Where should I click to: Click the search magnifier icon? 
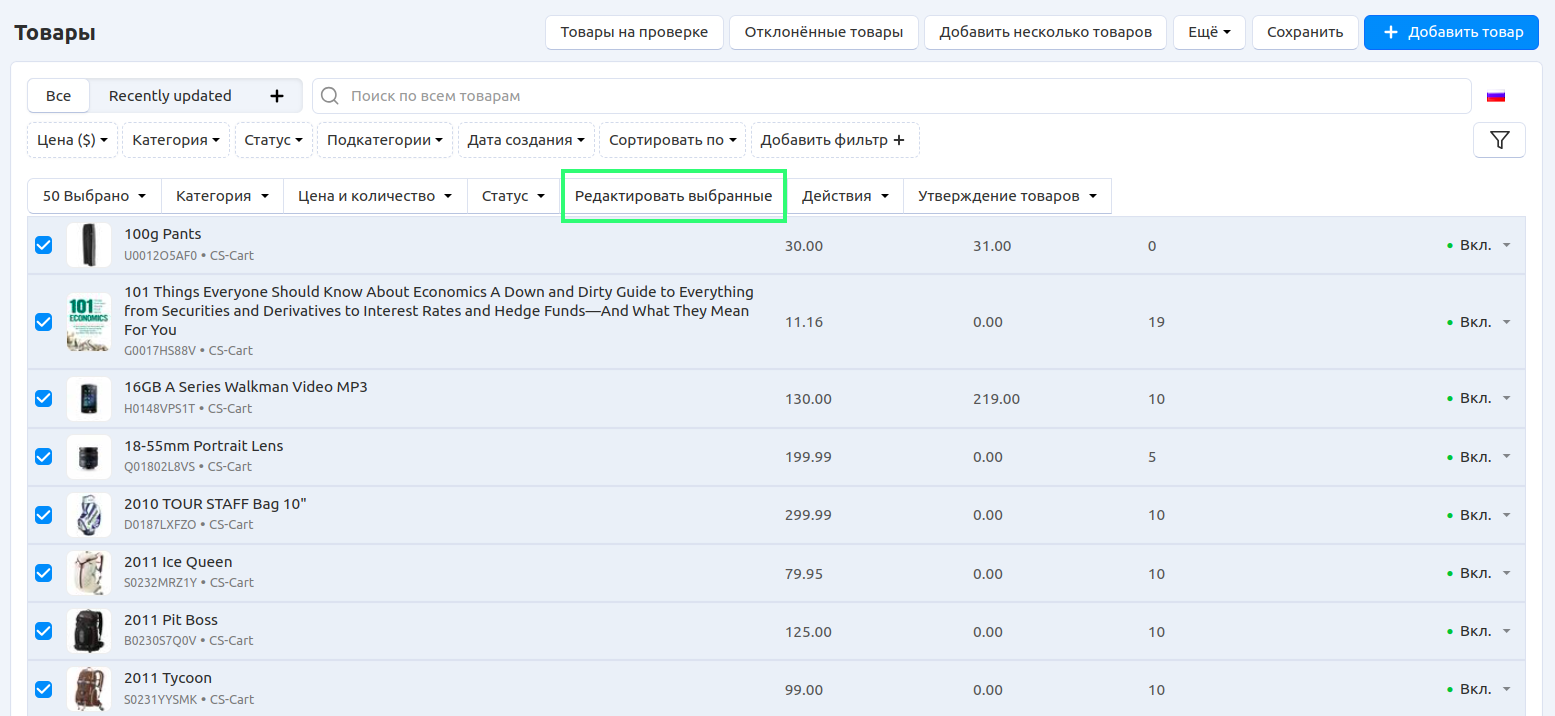[x=330, y=96]
